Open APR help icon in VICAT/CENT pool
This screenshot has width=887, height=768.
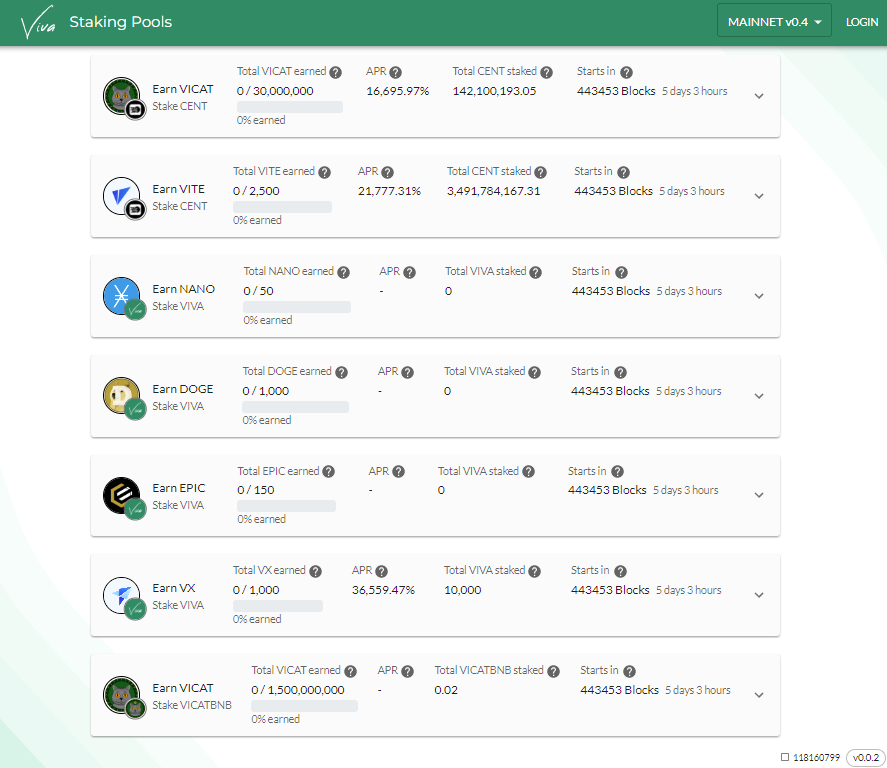coord(395,72)
